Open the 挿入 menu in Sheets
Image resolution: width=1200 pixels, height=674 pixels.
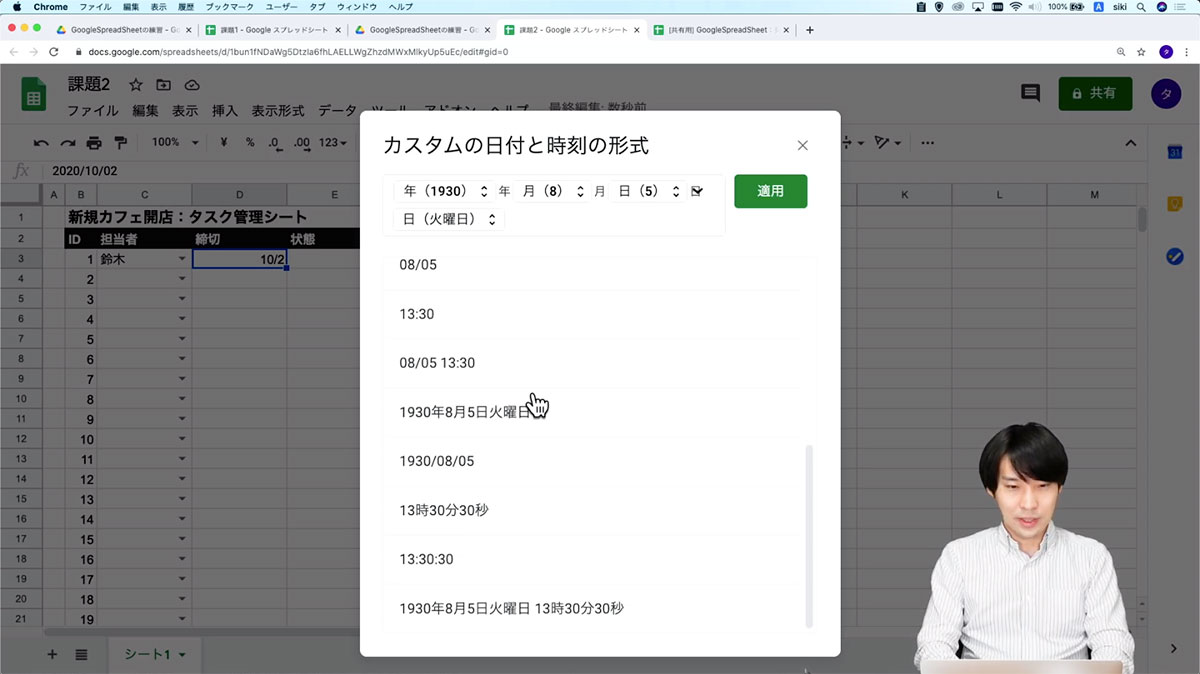coord(225,111)
